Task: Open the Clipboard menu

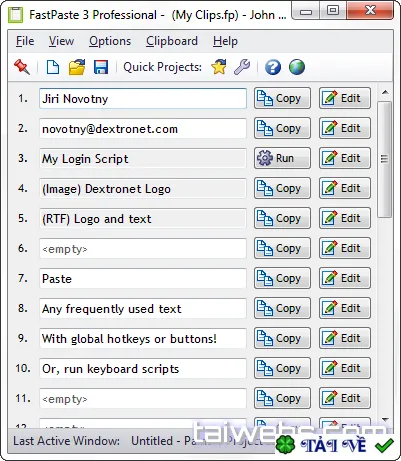Action: (x=172, y=41)
